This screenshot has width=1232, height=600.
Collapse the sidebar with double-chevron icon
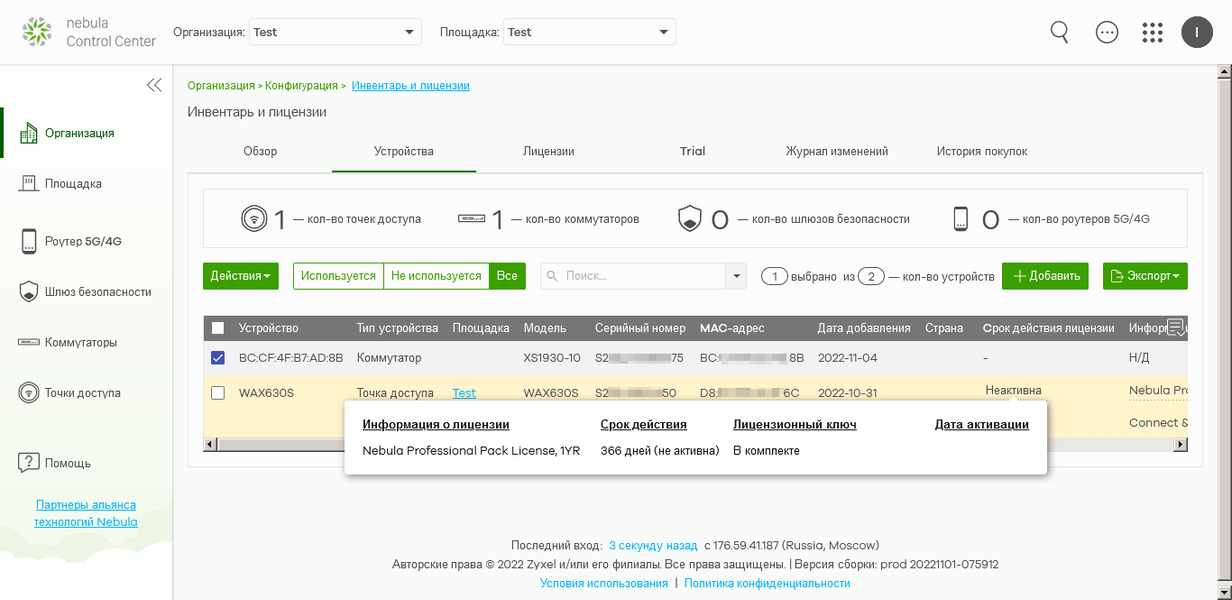[x=154, y=85]
